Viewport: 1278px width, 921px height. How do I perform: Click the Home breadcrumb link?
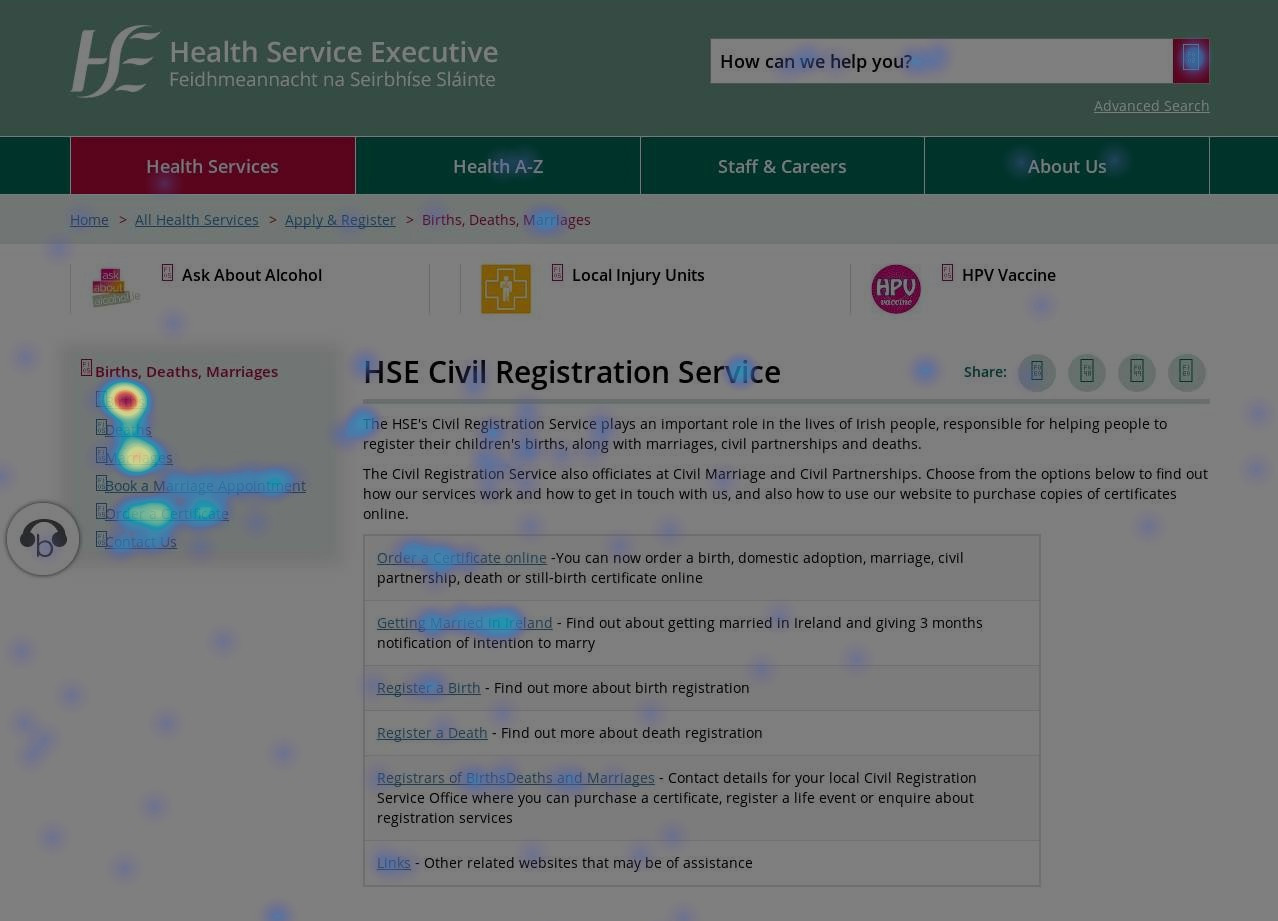tap(89, 220)
